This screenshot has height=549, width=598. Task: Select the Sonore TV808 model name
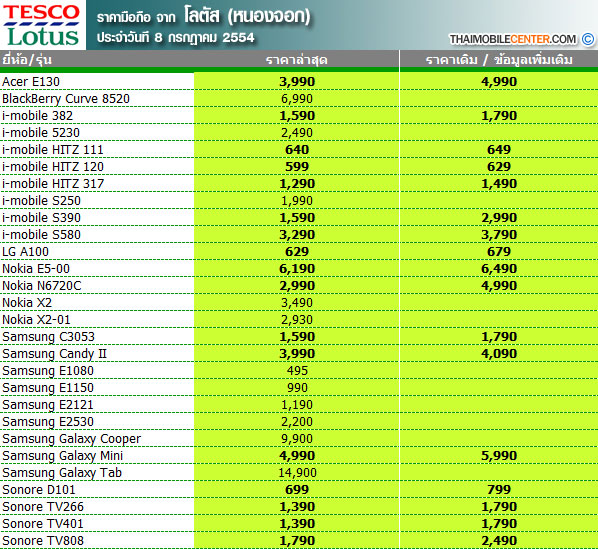click(43, 541)
